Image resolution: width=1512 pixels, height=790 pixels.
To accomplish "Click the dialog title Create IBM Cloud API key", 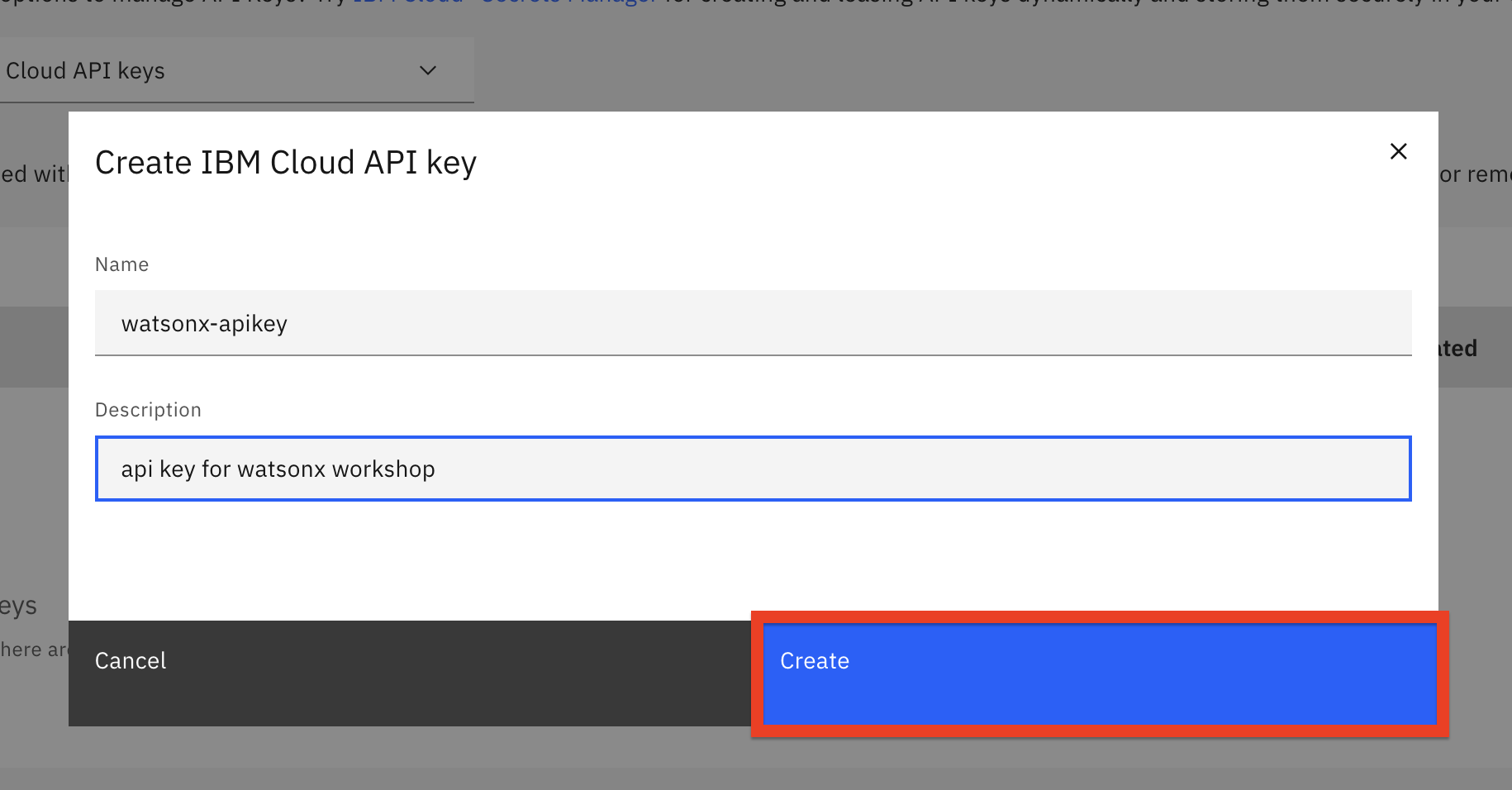I will [286, 163].
